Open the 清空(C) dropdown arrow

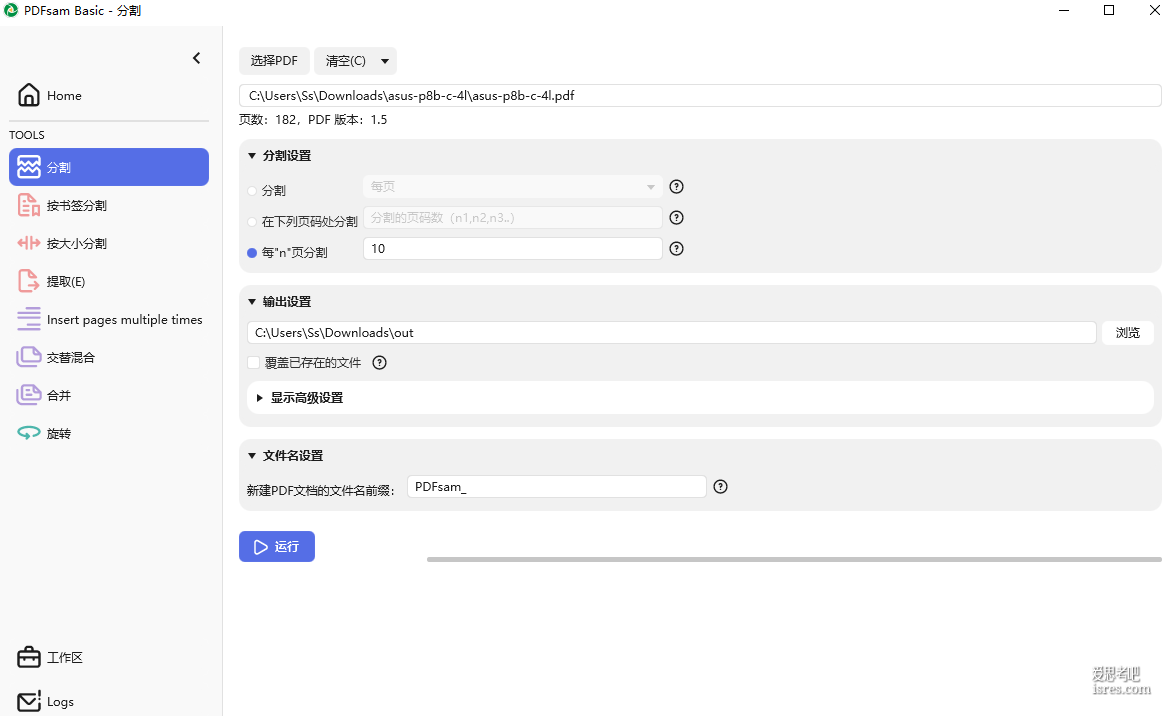385,61
